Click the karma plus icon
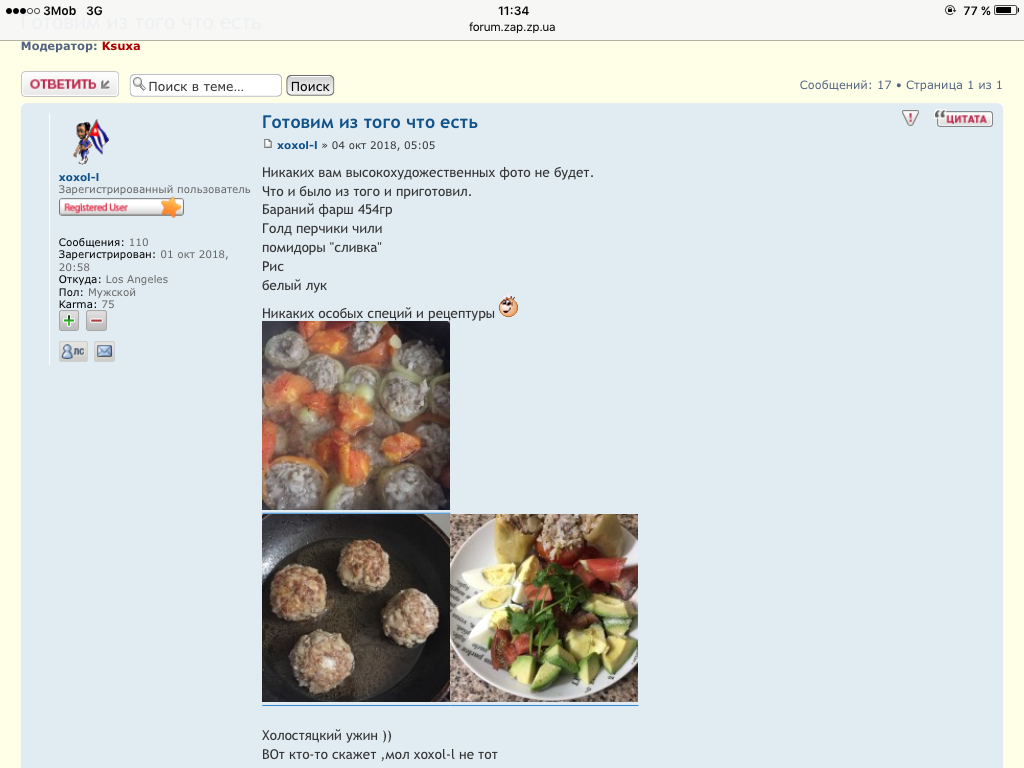The width and height of the screenshot is (1024, 768). 69,321
